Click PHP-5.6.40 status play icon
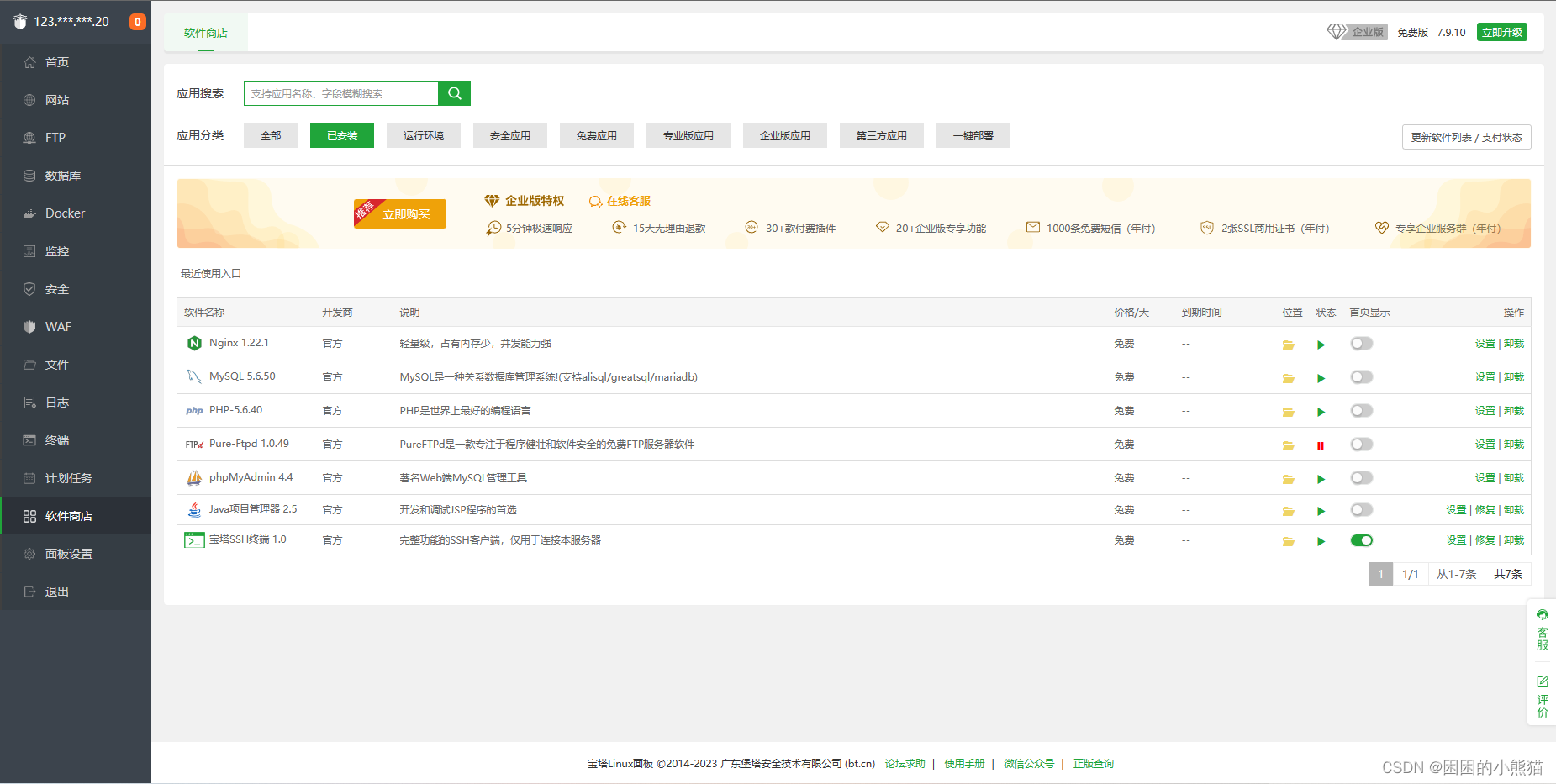1556x784 pixels. 1321,412
